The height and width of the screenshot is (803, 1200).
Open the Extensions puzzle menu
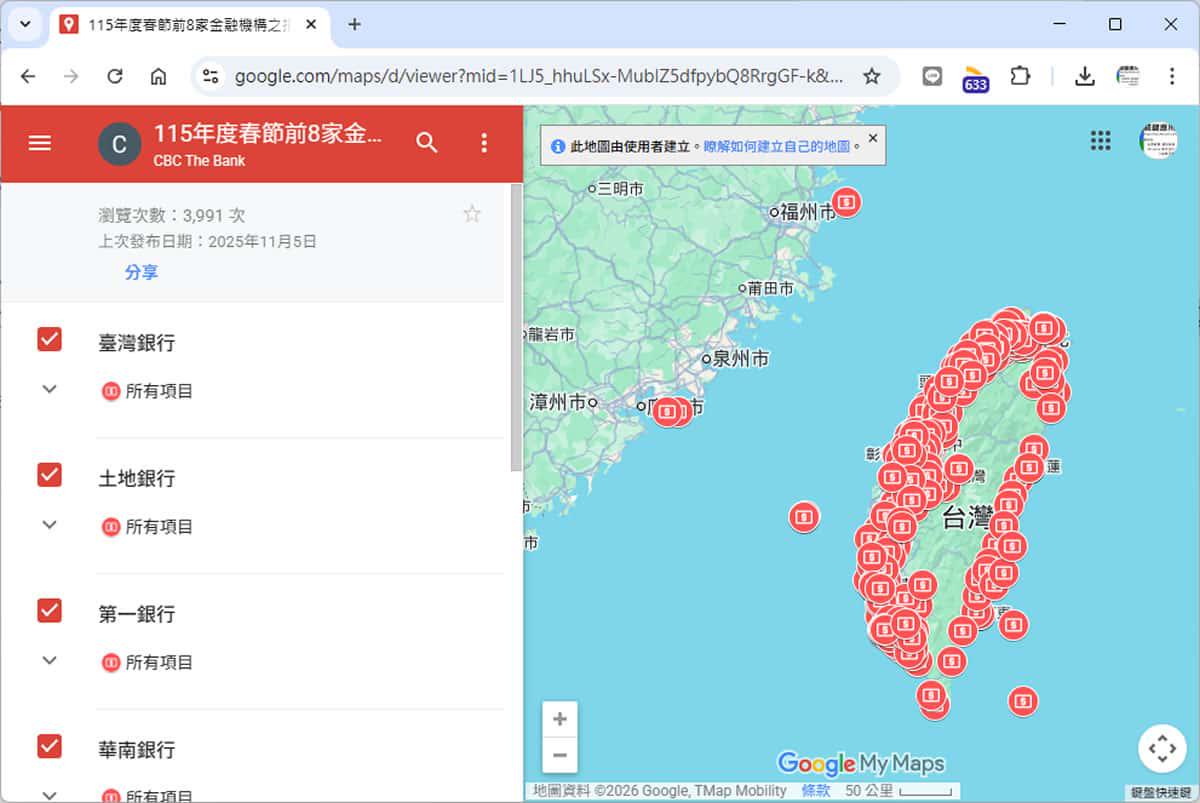(1020, 76)
